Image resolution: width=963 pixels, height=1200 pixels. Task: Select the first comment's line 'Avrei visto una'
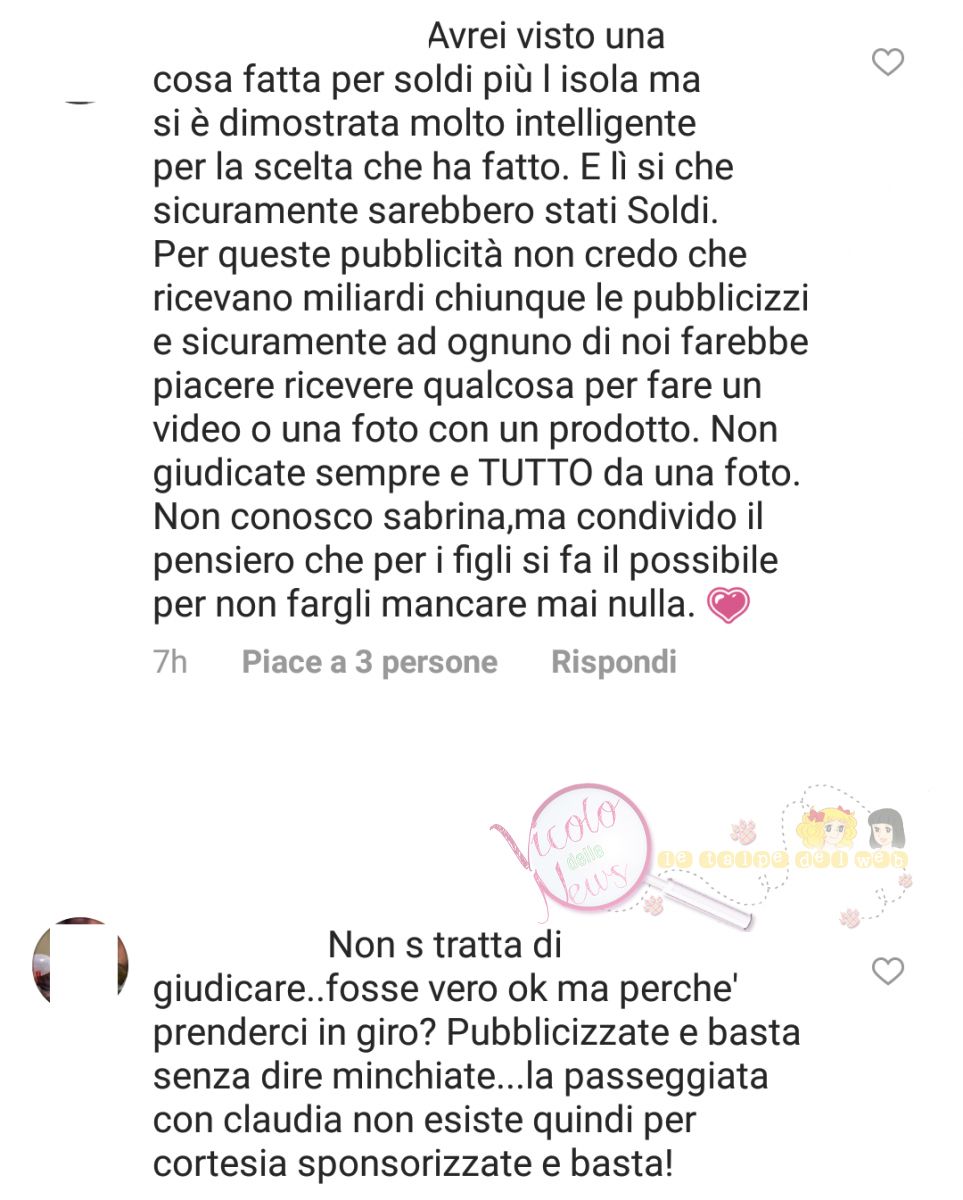(546, 36)
